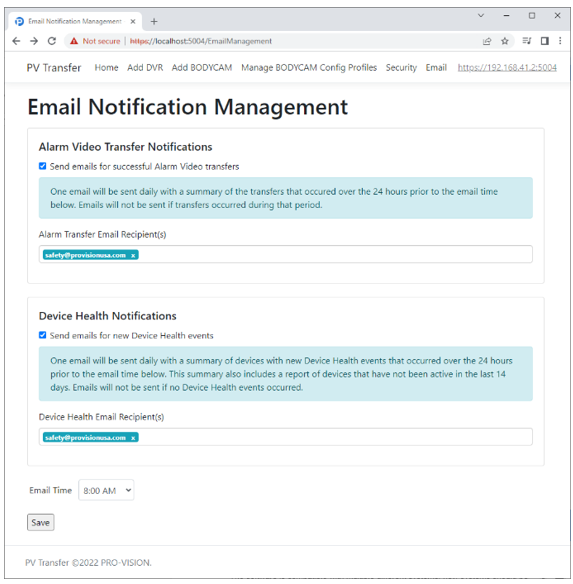Remove safety@provisionusa.com from Device Health recipients
573x584 pixels.
[133, 438]
